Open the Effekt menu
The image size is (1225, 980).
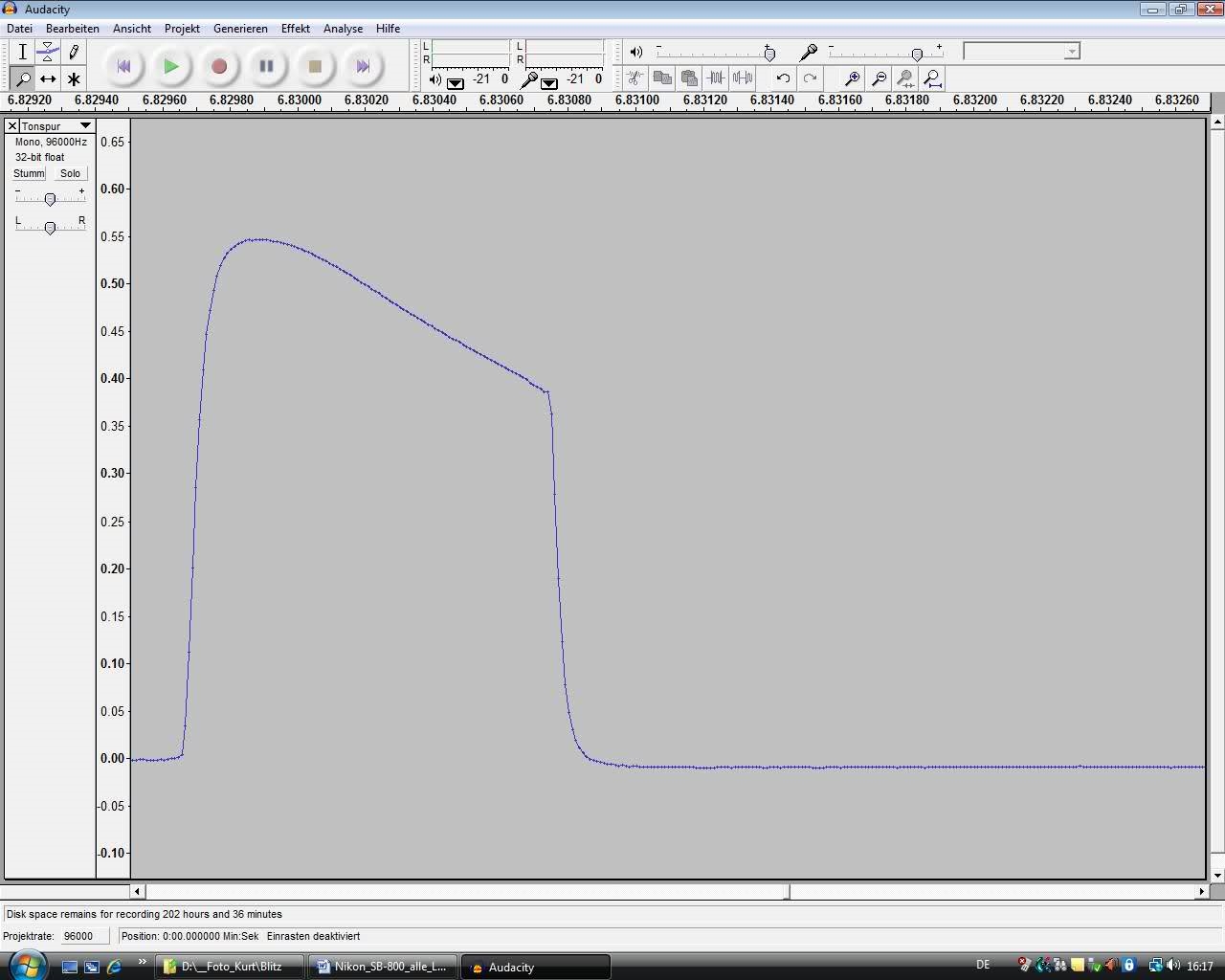point(295,29)
